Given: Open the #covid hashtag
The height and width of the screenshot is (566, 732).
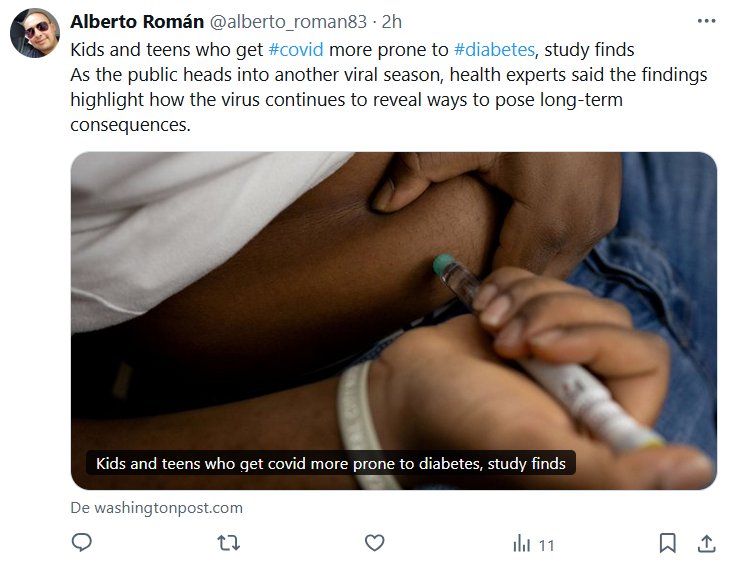Looking at the screenshot, I should click(296, 50).
